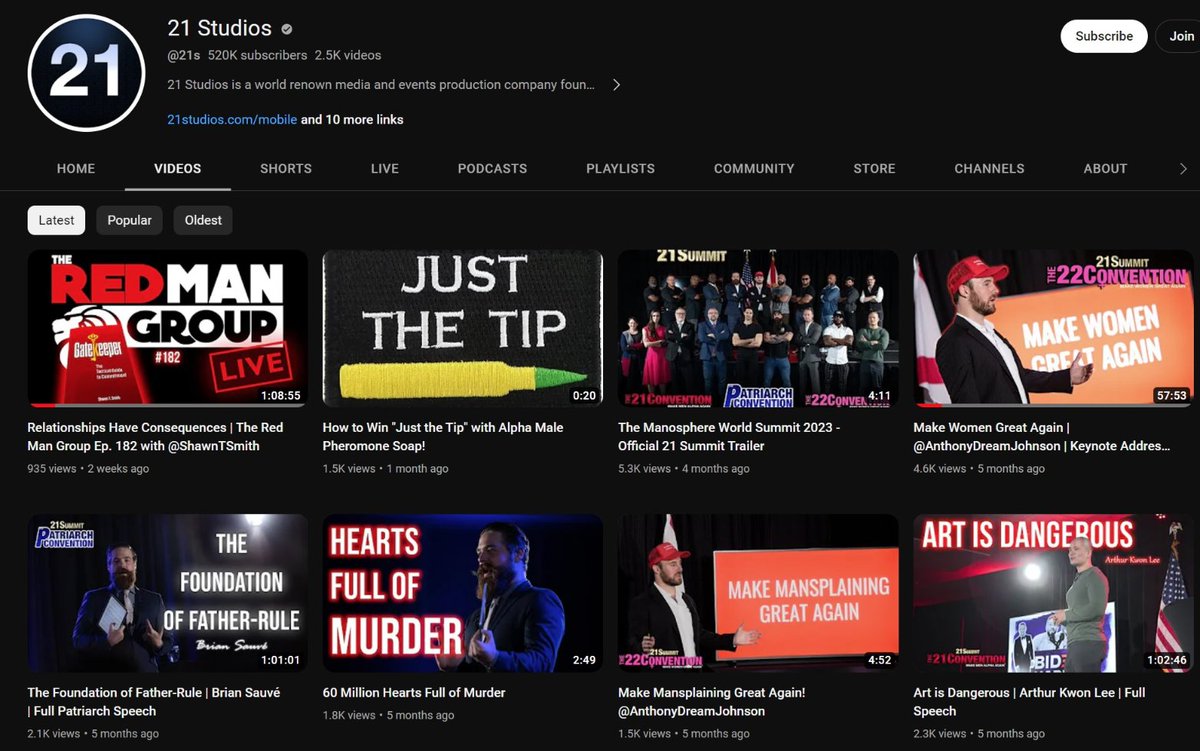Image resolution: width=1200 pixels, height=751 pixels.
Task: Open the Just The Tip thumbnail
Action: [x=463, y=328]
